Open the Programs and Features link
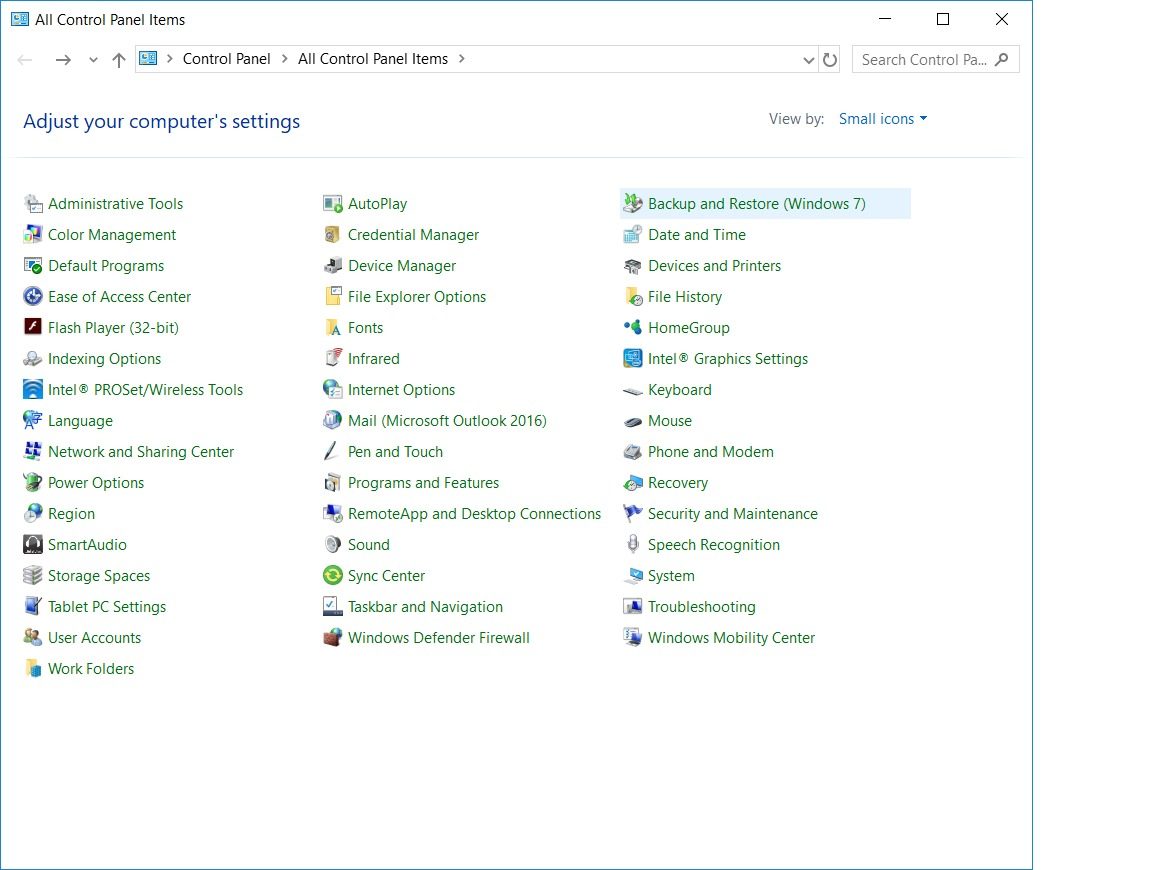The height and width of the screenshot is (870, 1152). (x=423, y=483)
